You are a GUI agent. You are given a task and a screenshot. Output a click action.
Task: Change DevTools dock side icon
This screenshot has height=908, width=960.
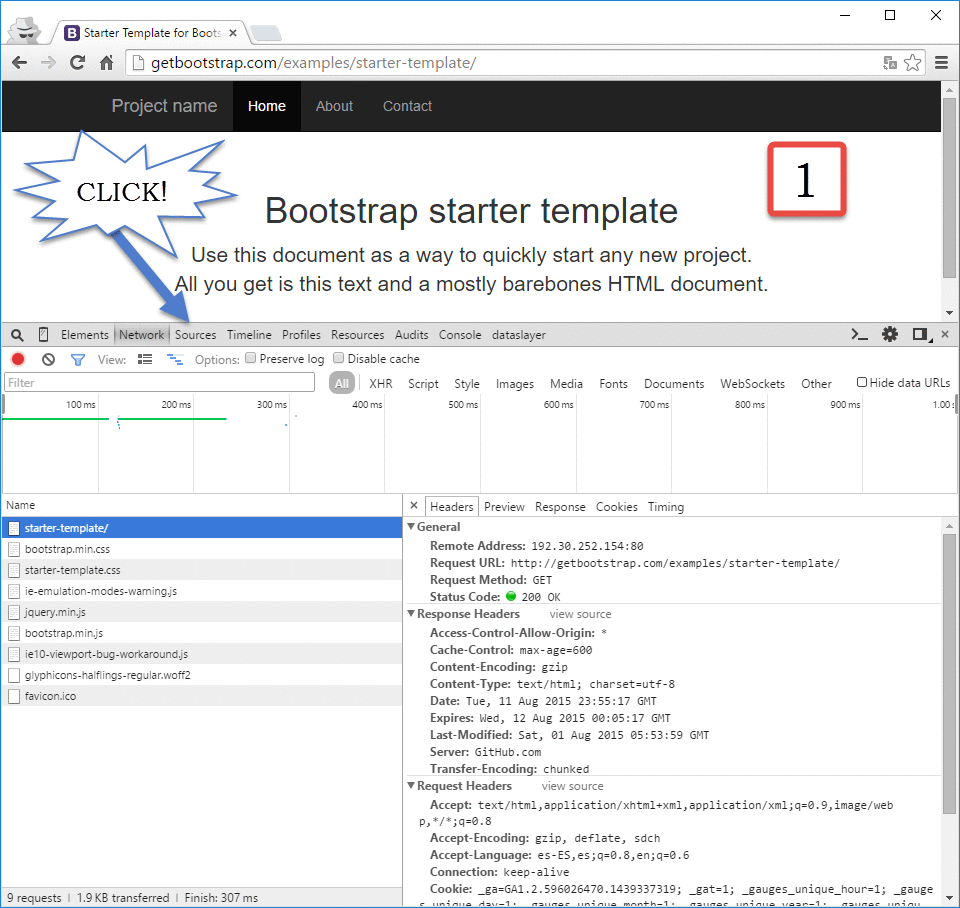click(x=920, y=334)
